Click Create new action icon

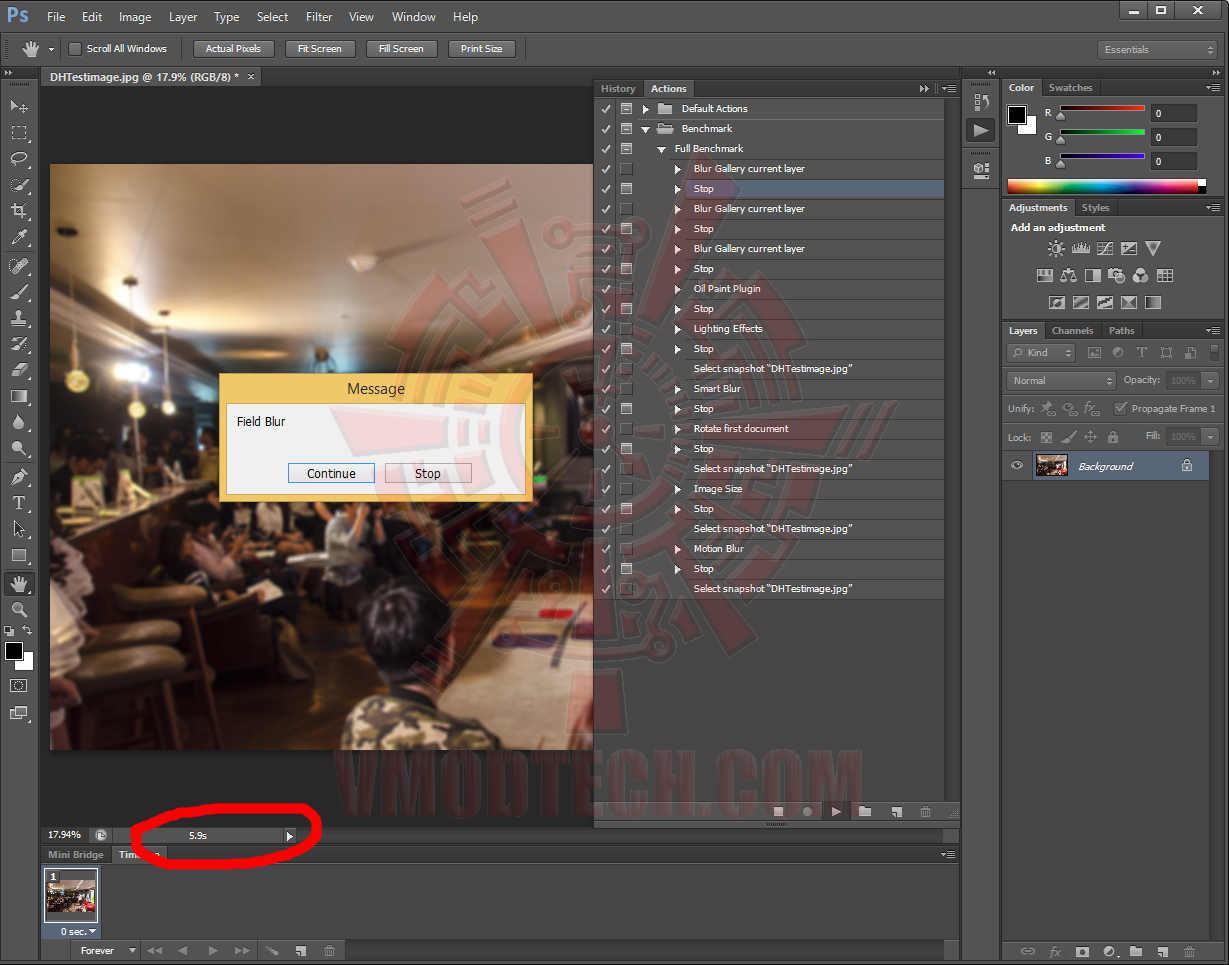(897, 812)
